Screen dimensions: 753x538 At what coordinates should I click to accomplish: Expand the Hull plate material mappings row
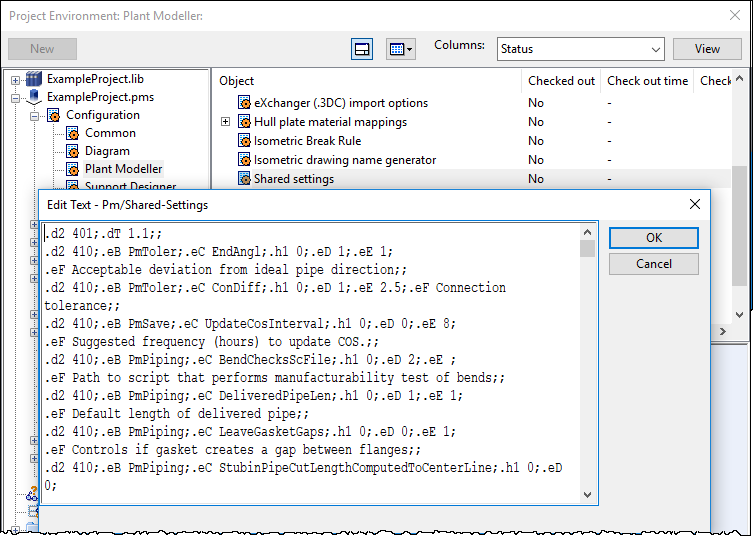tap(225, 122)
